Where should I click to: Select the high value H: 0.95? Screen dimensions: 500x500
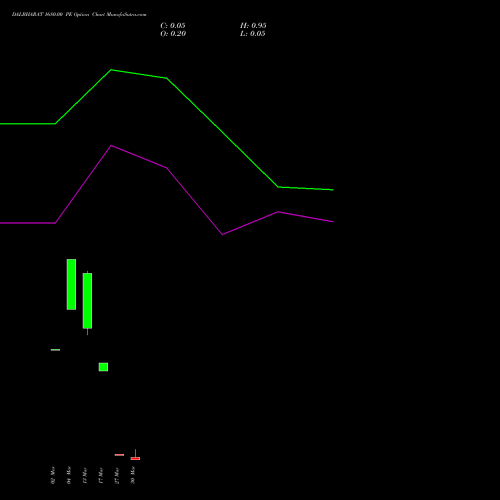pyautogui.click(x=253, y=26)
